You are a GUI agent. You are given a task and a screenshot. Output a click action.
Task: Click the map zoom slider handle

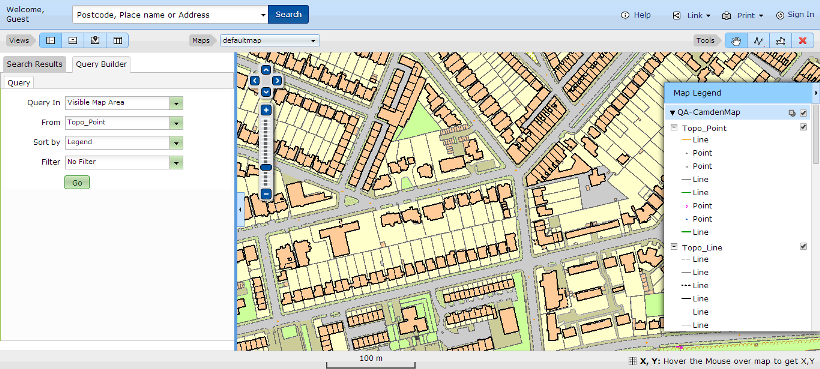pos(266,167)
